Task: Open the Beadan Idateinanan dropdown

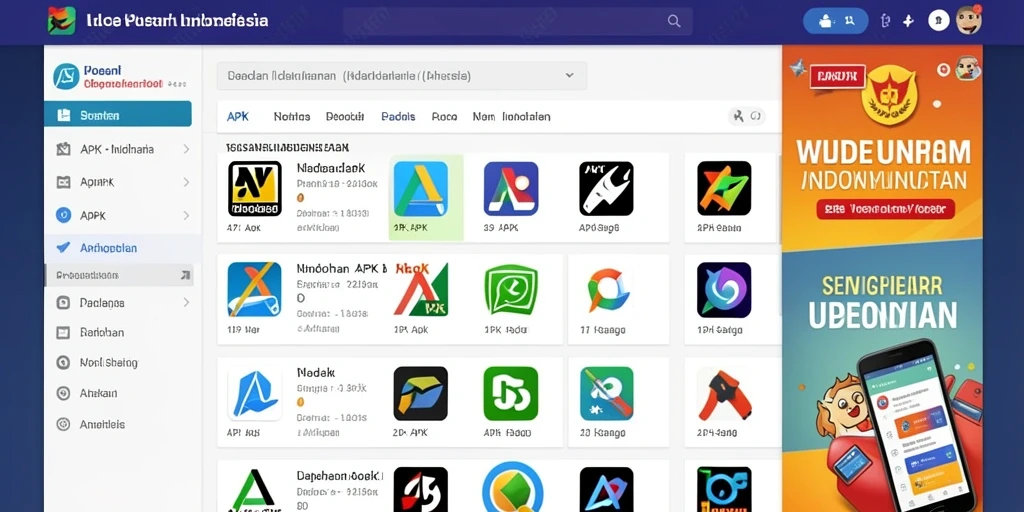Action: coord(402,76)
